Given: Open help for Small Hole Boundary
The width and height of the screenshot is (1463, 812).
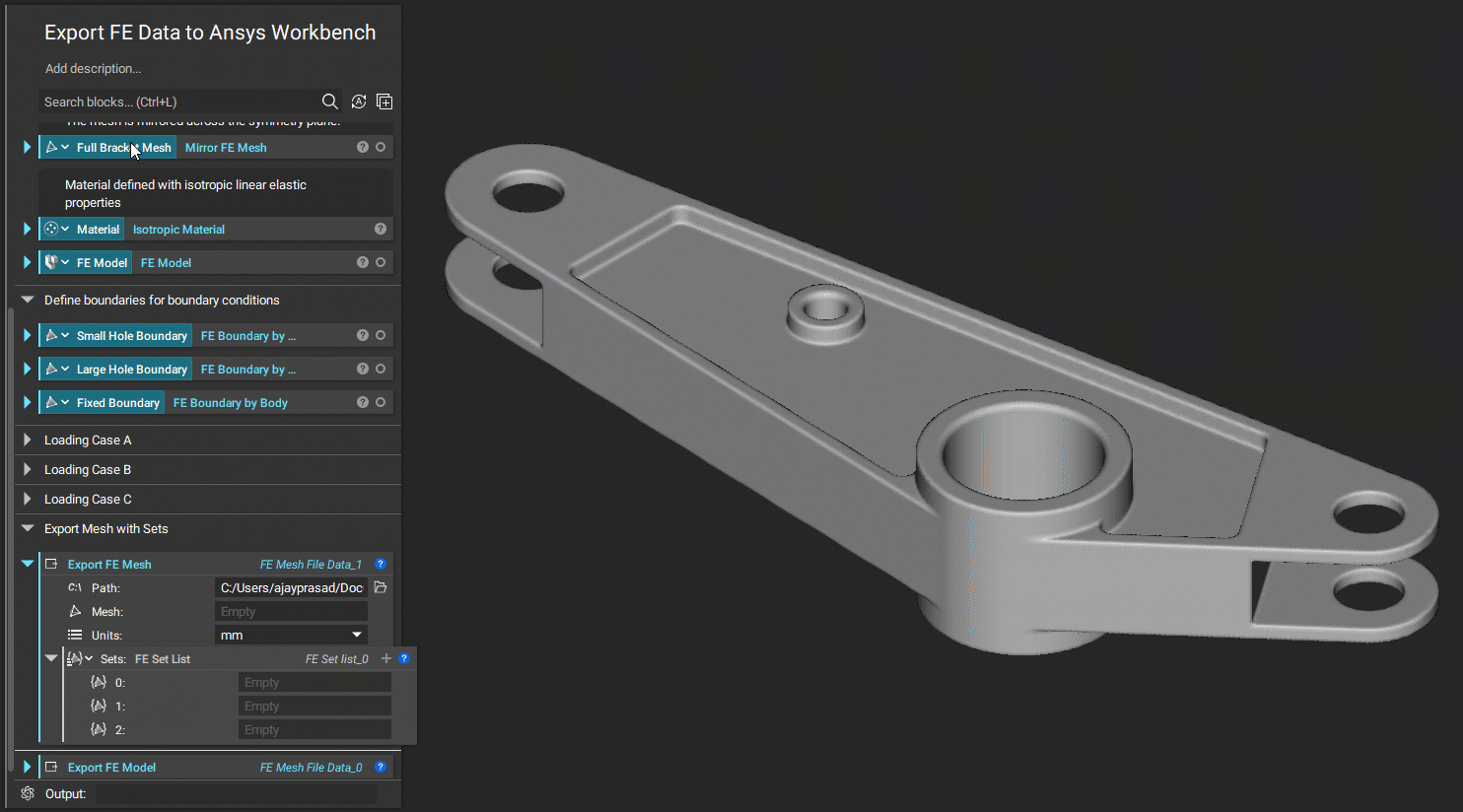Looking at the screenshot, I should point(363,335).
